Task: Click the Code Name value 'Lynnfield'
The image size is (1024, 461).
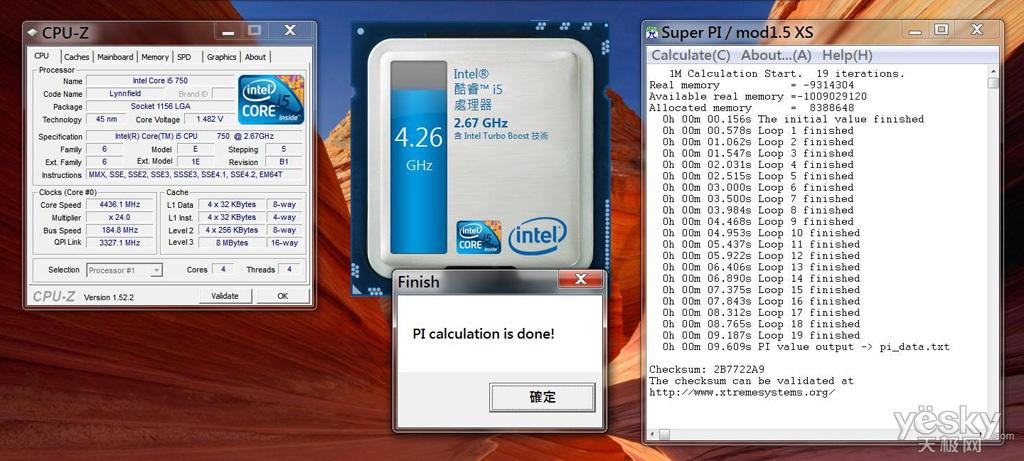Action: [127, 94]
